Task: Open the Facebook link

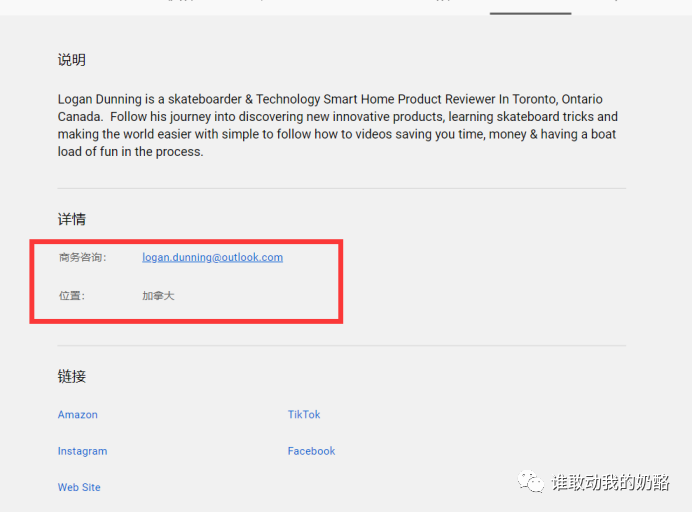Action: coord(312,451)
